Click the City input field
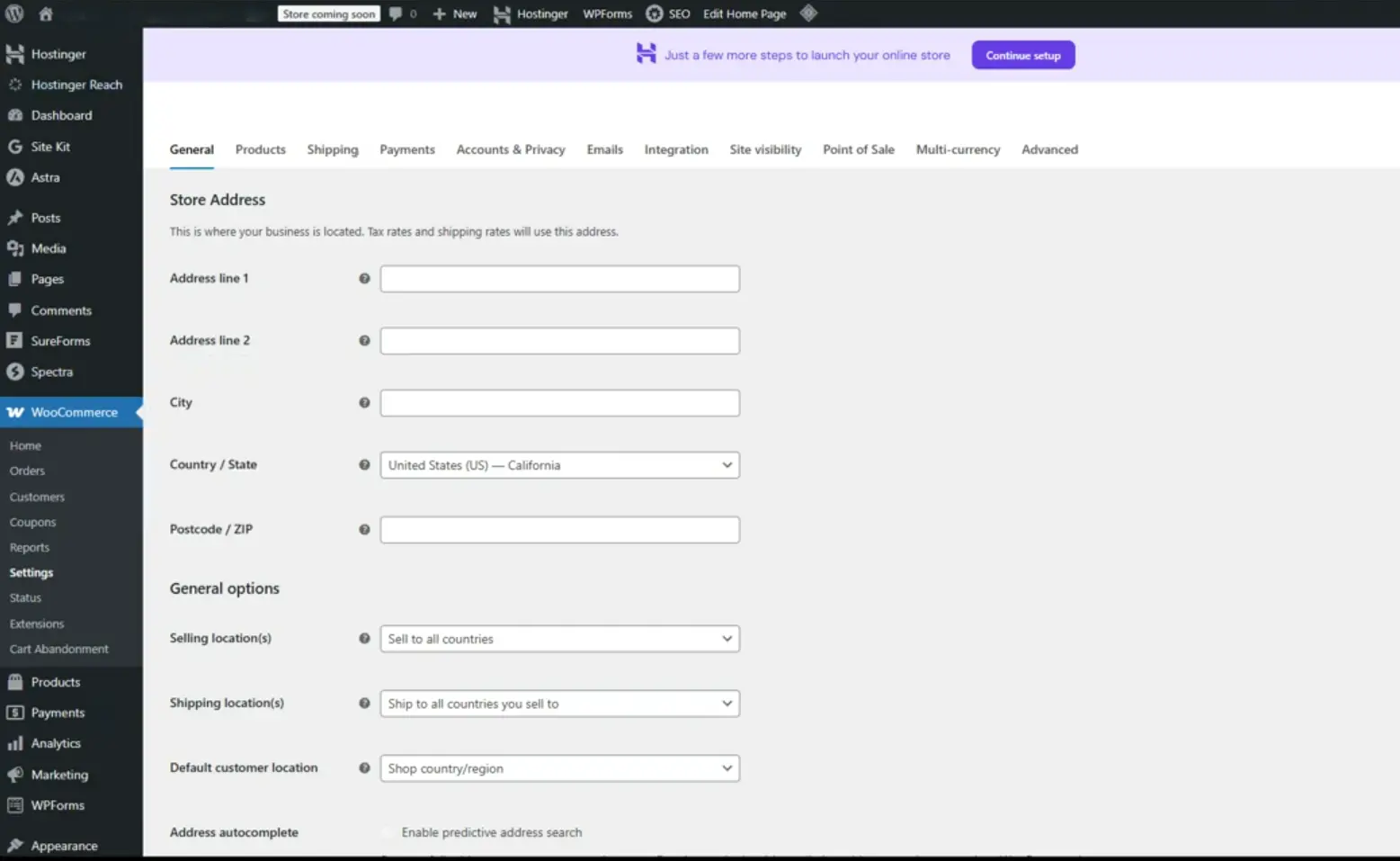 pyautogui.click(x=559, y=403)
